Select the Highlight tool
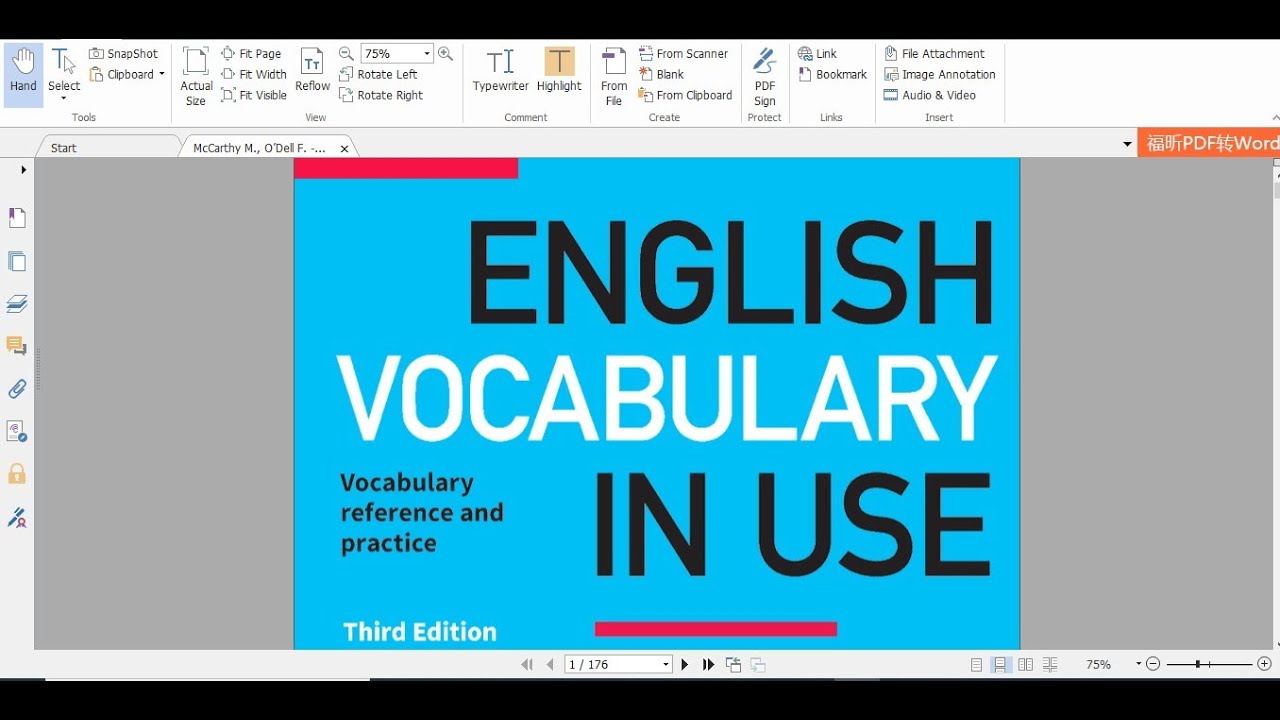This screenshot has height=720, width=1280. pyautogui.click(x=559, y=70)
